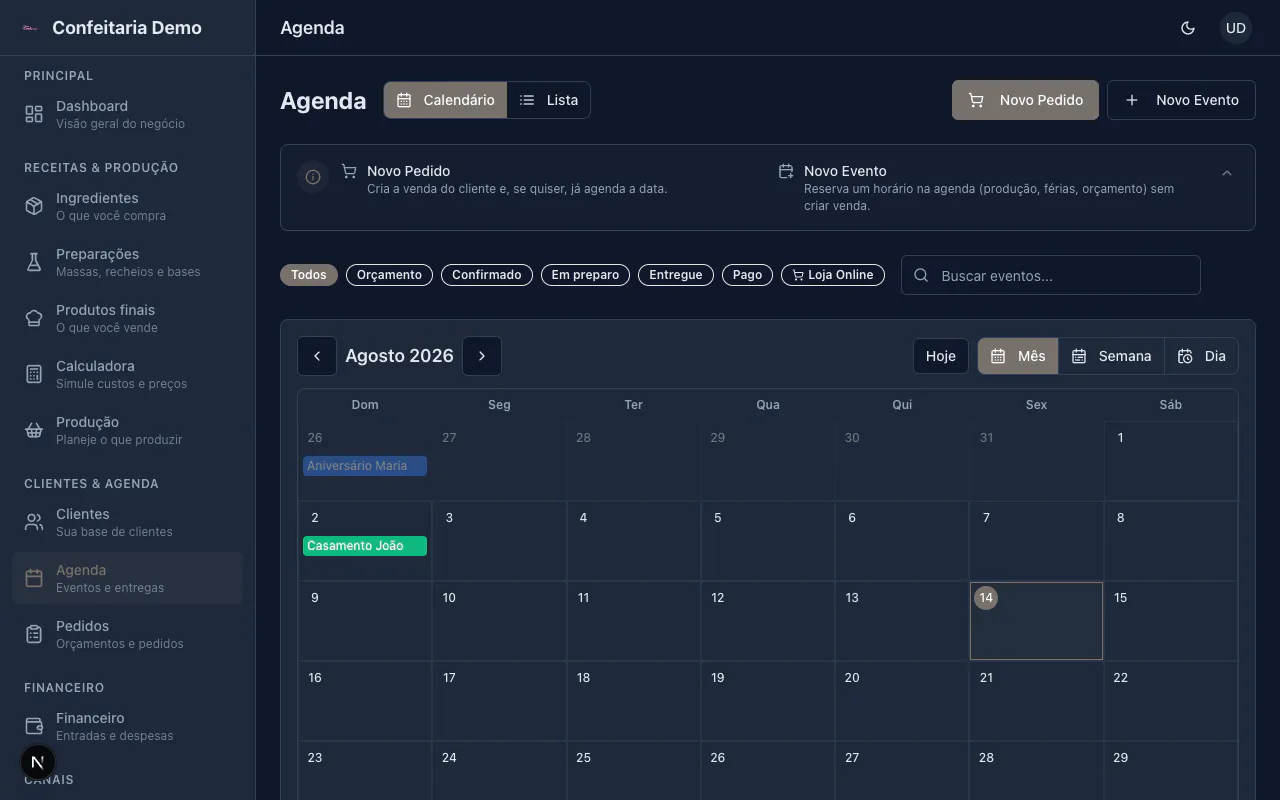Filter events by Orçamento
This screenshot has width=1280, height=800.
[x=389, y=275]
